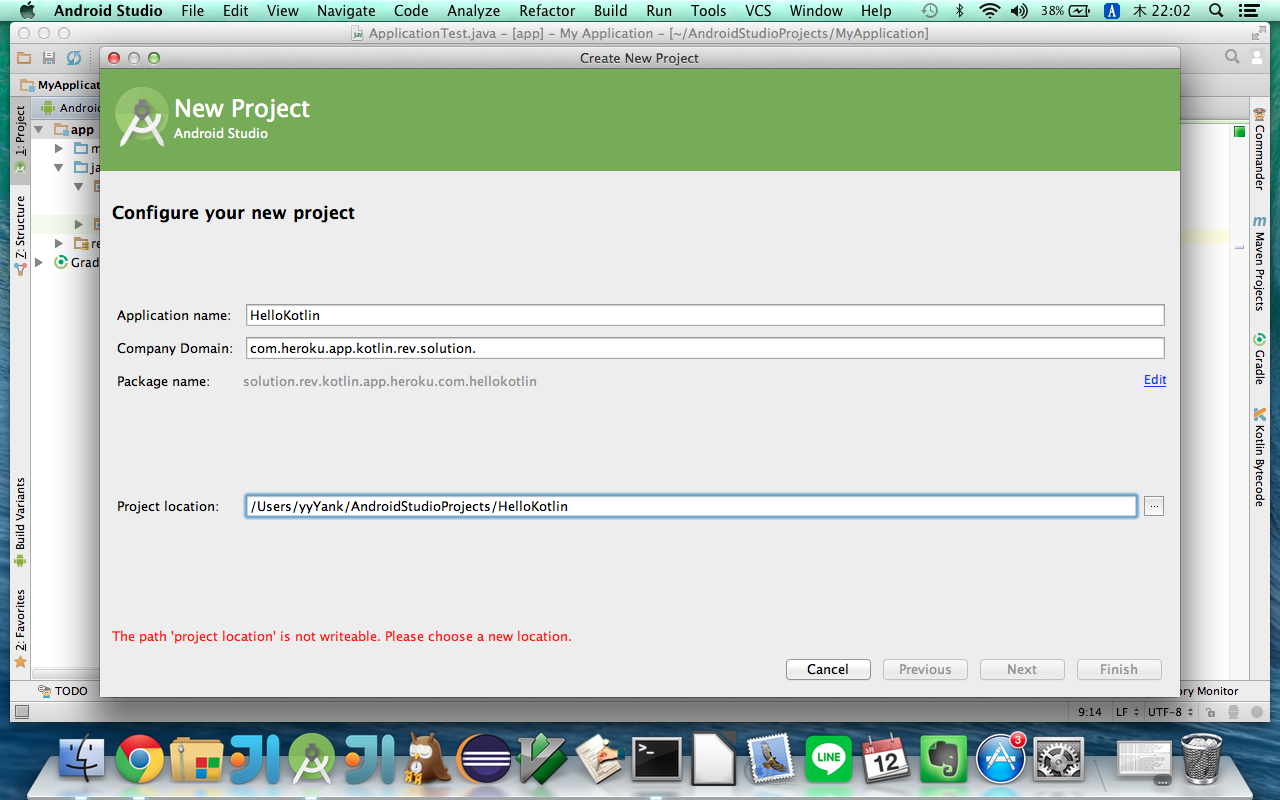
Task: Collapse the java folder tree node
Action: (x=59, y=168)
